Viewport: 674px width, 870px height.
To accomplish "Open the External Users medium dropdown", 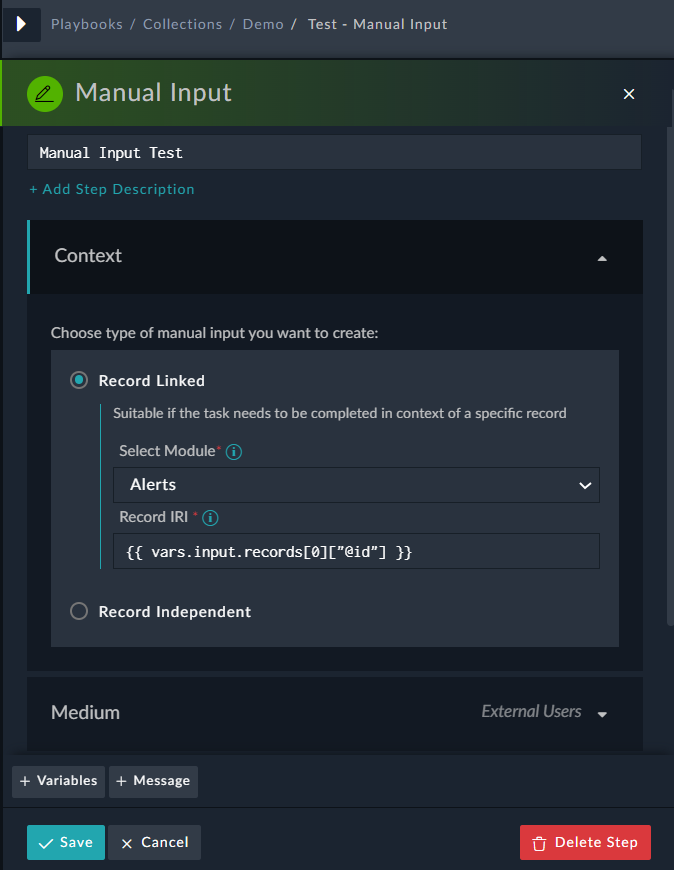I will [x=601, y=713].
